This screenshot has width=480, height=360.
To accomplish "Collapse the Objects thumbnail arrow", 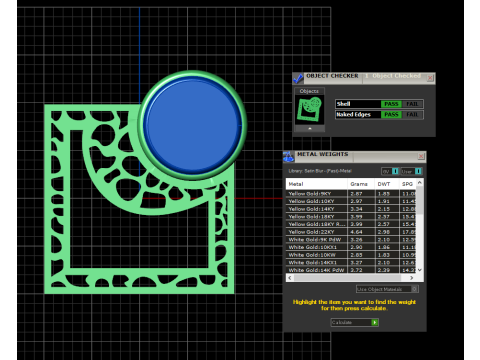I will coord(310,128).
